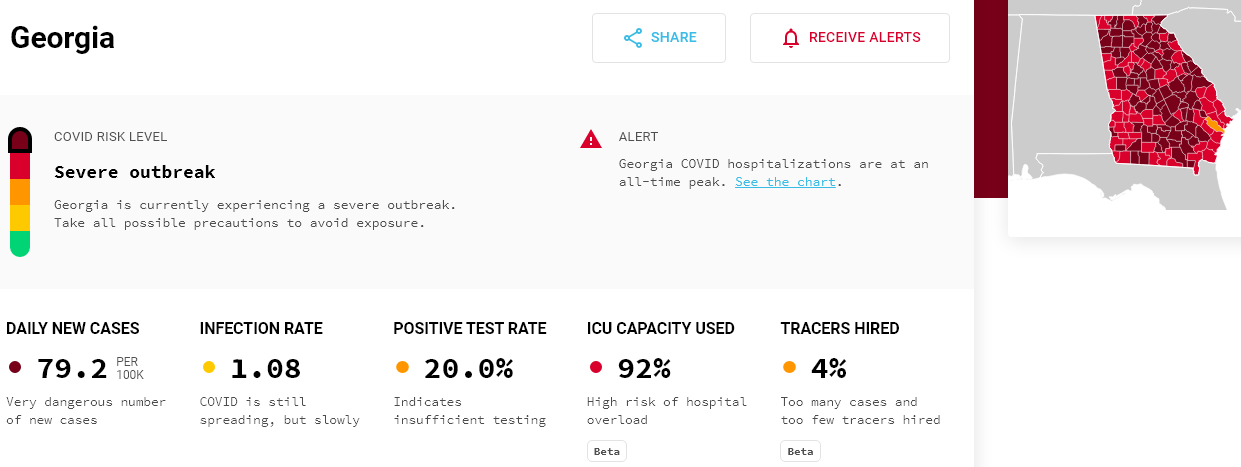Click the orange dot beside 20.0% positive rate
1241x467 pixels.
click(402, 367)
